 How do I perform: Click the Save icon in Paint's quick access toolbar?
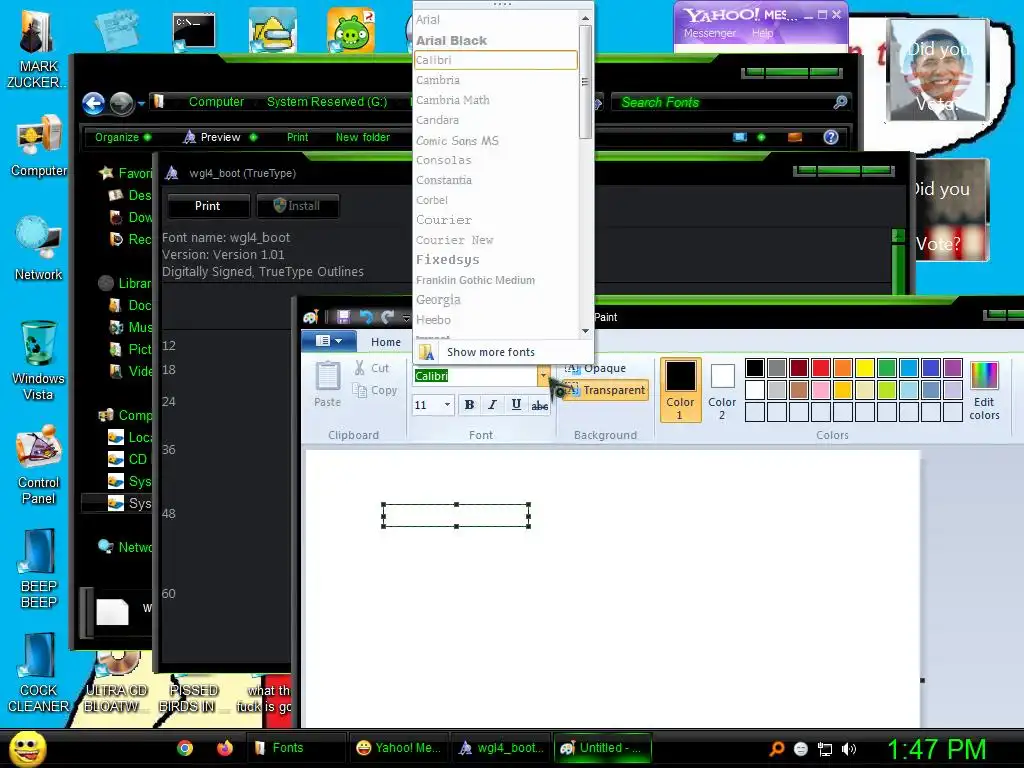pyautogui.click(x=344, y=317)
